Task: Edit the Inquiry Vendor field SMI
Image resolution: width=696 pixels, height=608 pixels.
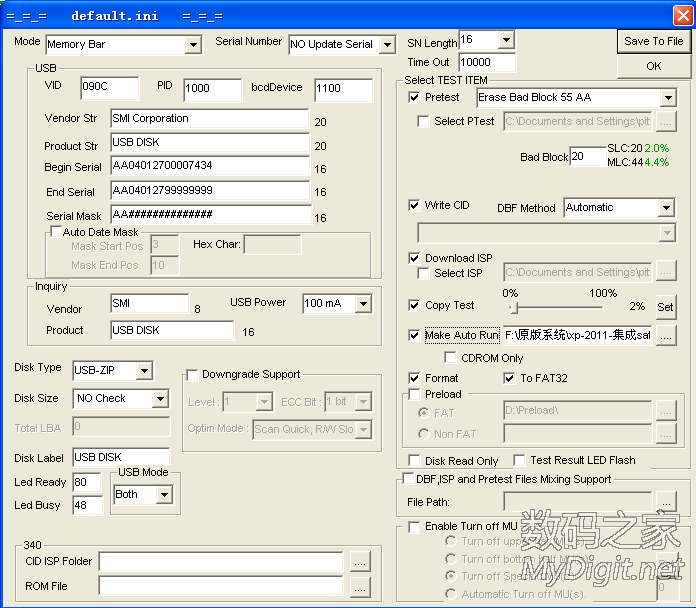Action: coord(149,304)
